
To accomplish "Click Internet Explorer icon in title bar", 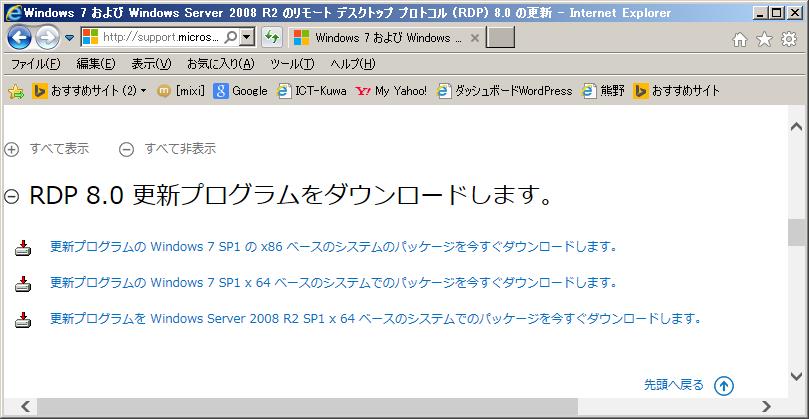I will point(13,12).
